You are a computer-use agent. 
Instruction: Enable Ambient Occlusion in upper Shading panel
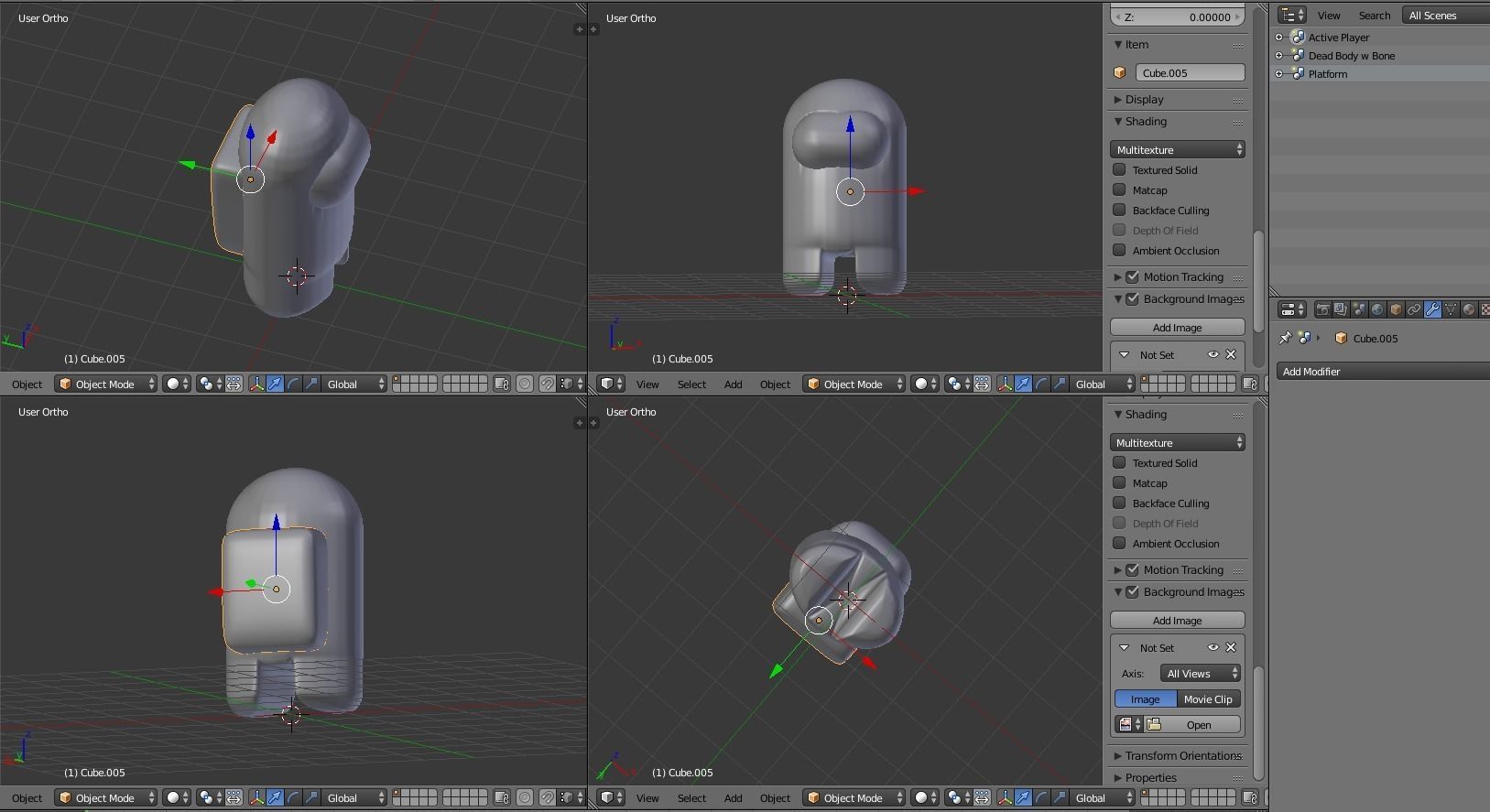(x=1119, y=250)
